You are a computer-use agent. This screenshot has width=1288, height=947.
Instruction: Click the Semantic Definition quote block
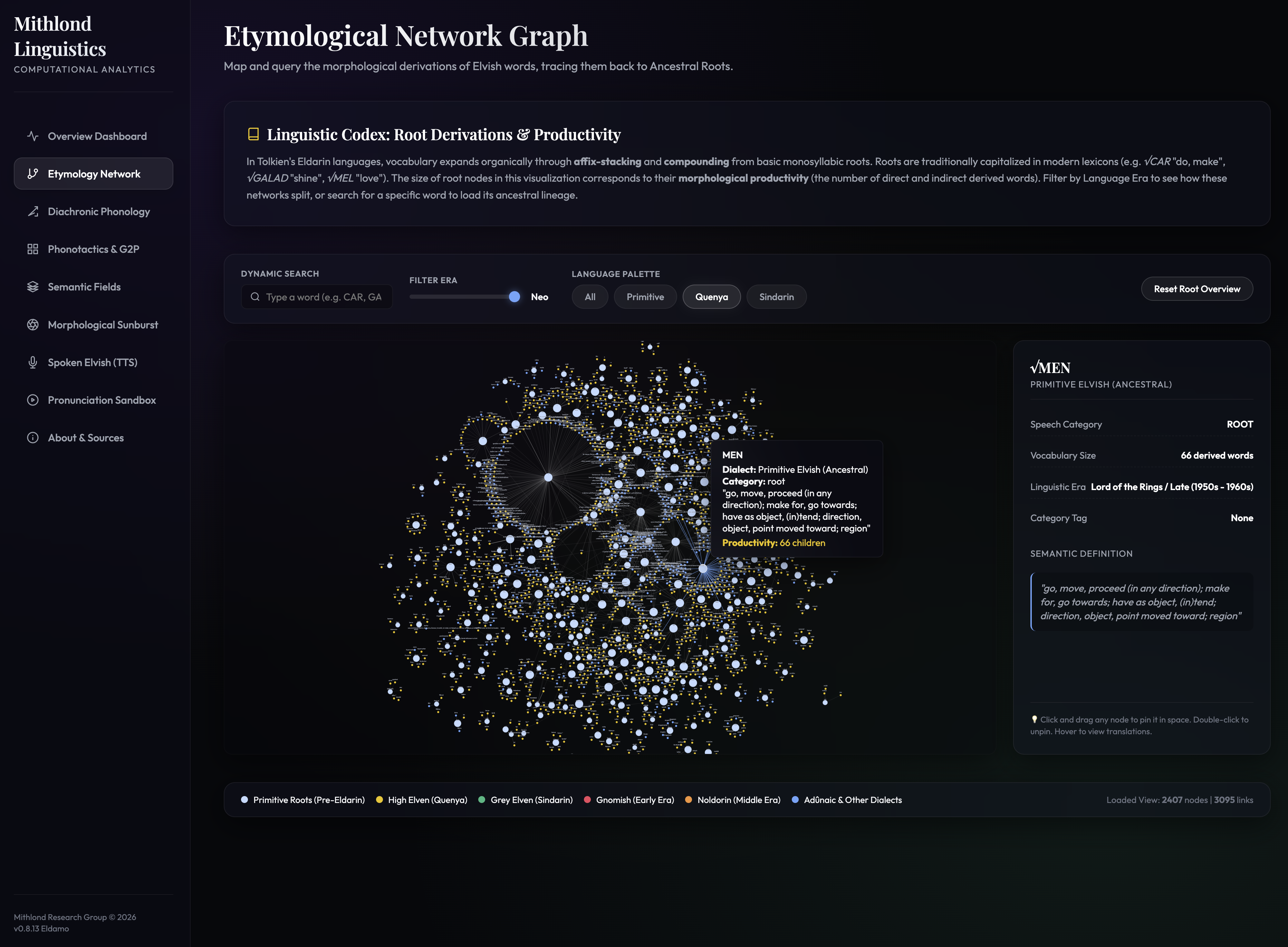tap(1141, 602)
